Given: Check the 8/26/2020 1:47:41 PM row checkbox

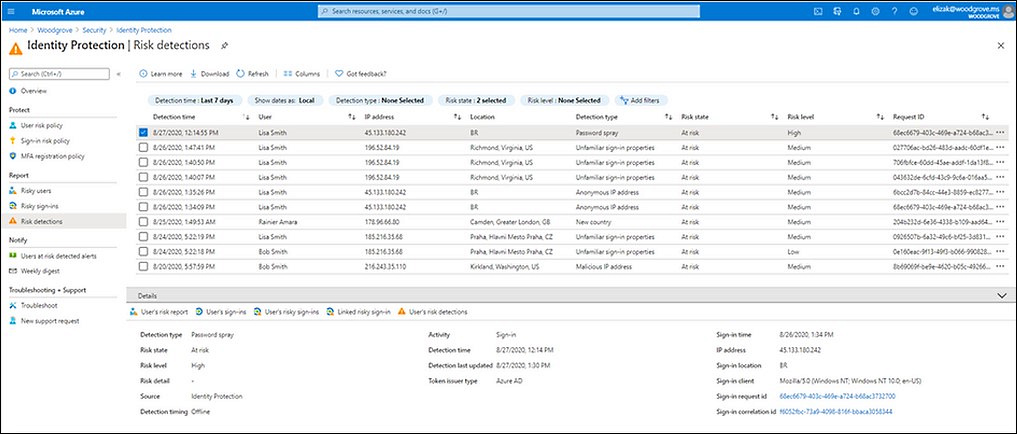Looking at the screenshot, I should (143, 147).
